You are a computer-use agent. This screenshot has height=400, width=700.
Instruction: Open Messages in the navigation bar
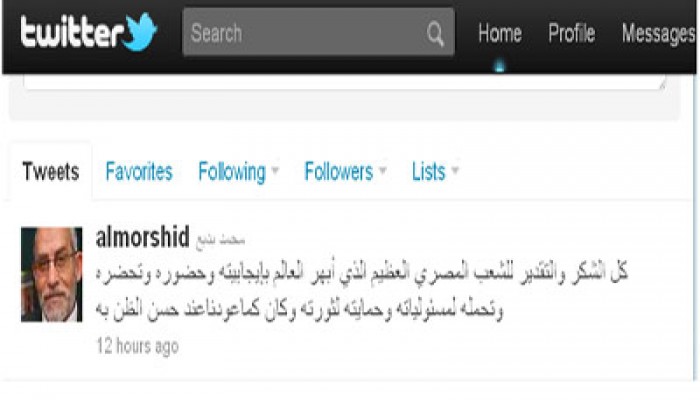[658, 34]
